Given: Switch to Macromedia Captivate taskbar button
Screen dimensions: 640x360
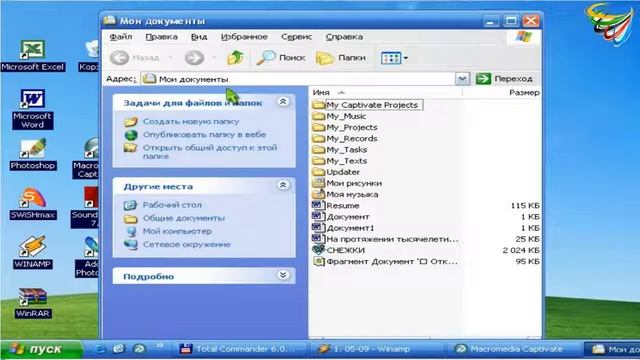Looking at the screenshot, I should tap(515, 349).
